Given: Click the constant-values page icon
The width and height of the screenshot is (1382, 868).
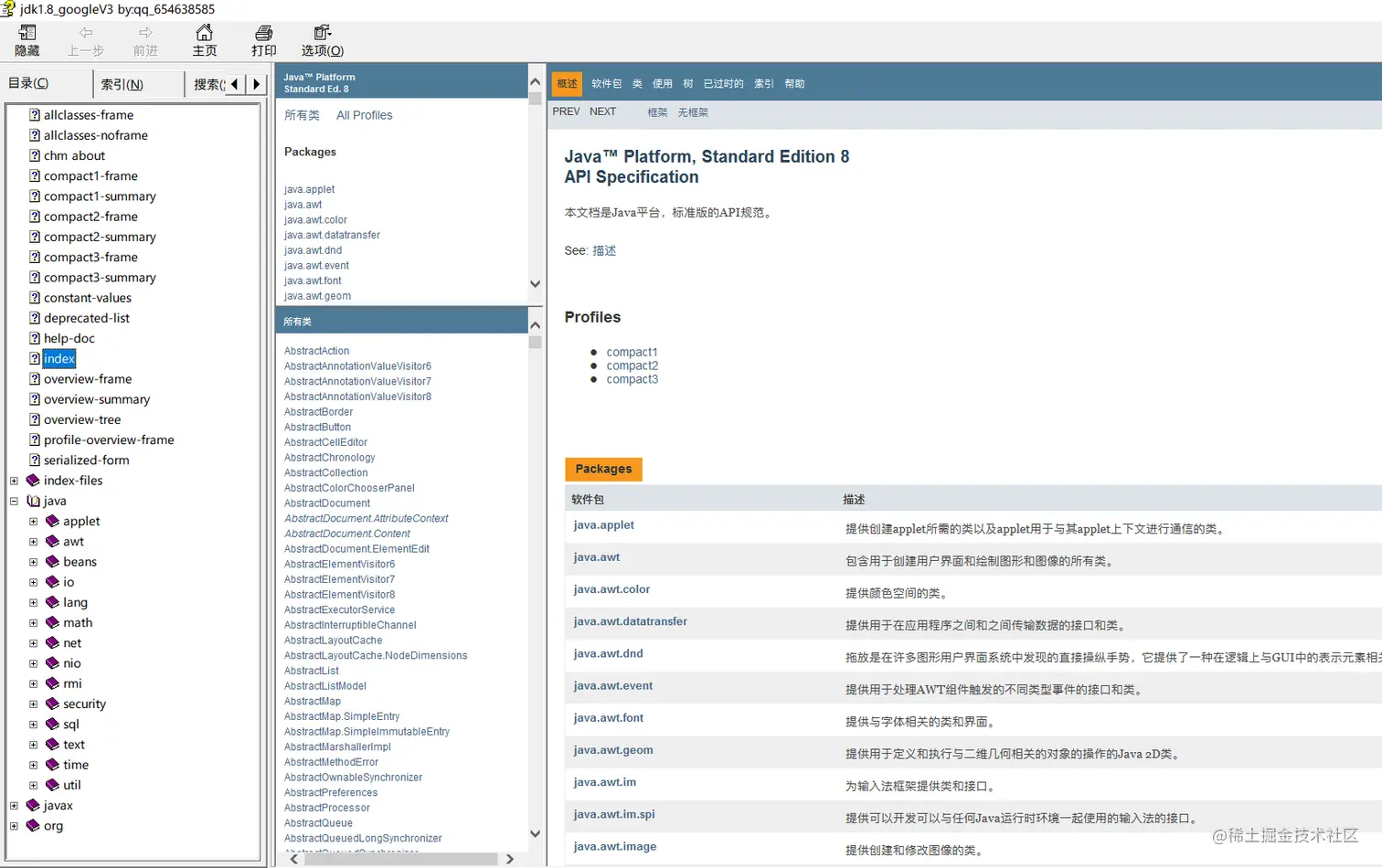Looking at the screenshot, I should point(35,298).
